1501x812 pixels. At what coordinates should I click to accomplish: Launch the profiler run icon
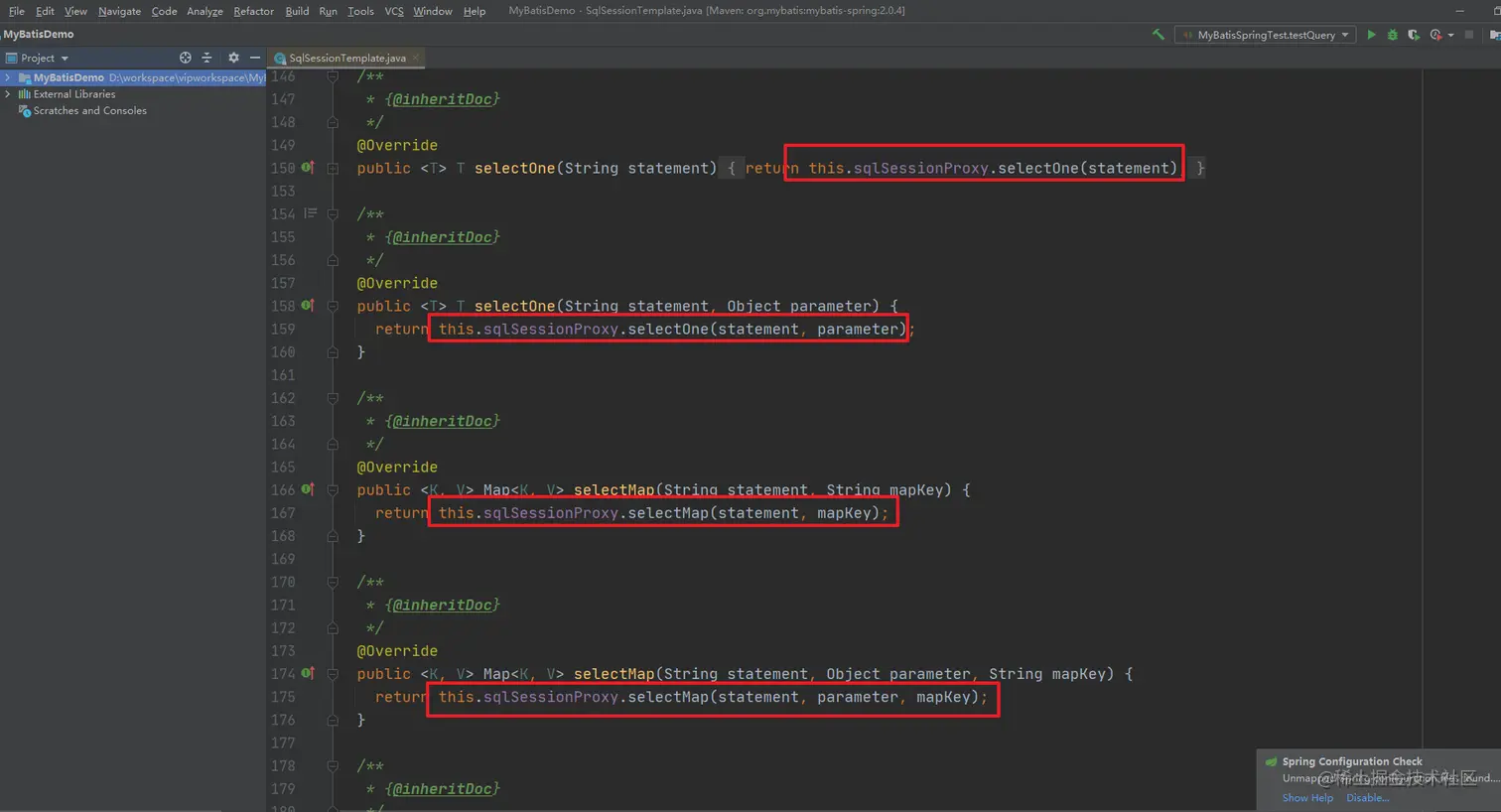click(x=1435, y=35)
